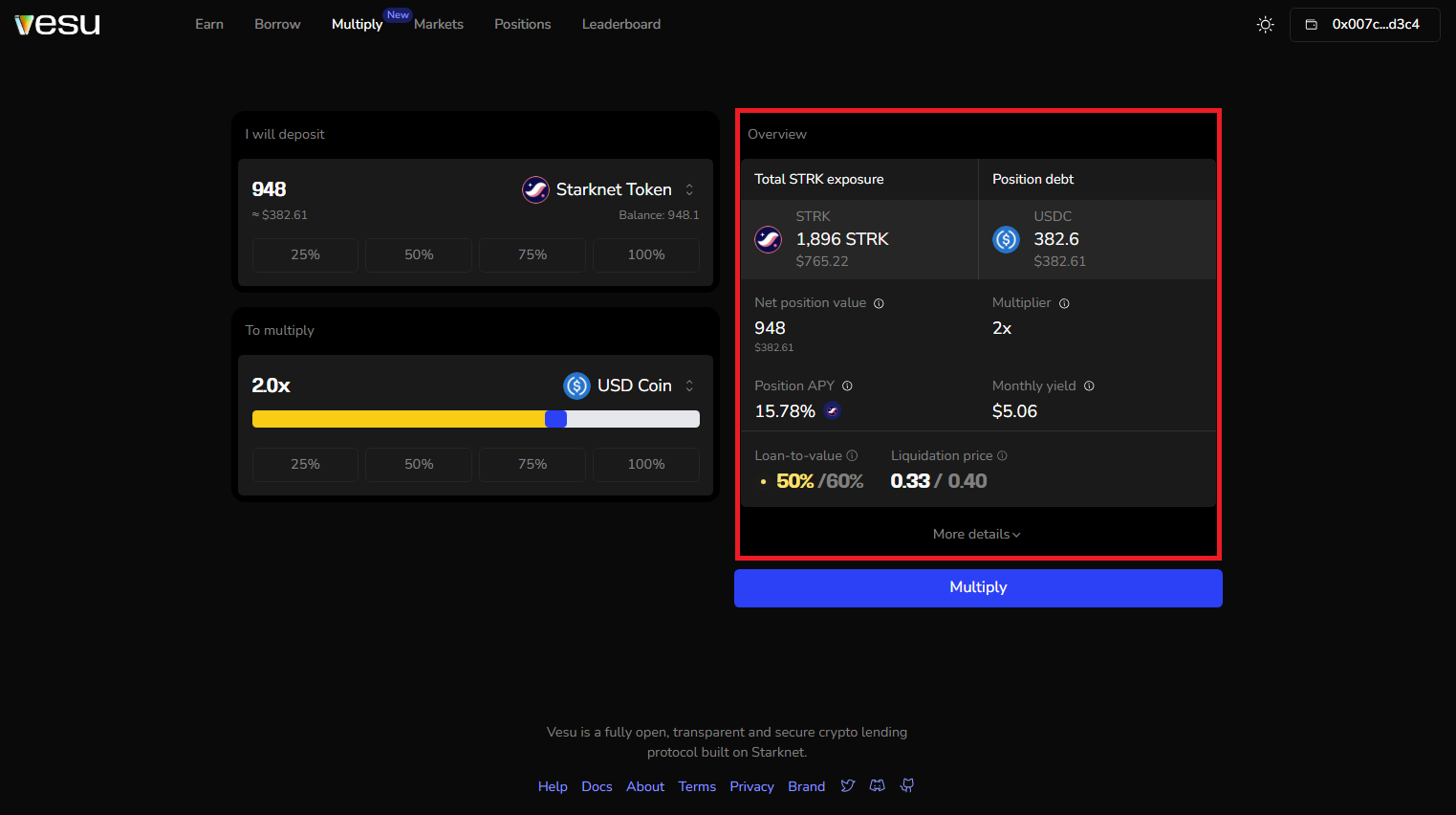Screen dimensions: 1456x815
Task: Click the 382.6 USDC debt value
Action: coord(1056,239)
